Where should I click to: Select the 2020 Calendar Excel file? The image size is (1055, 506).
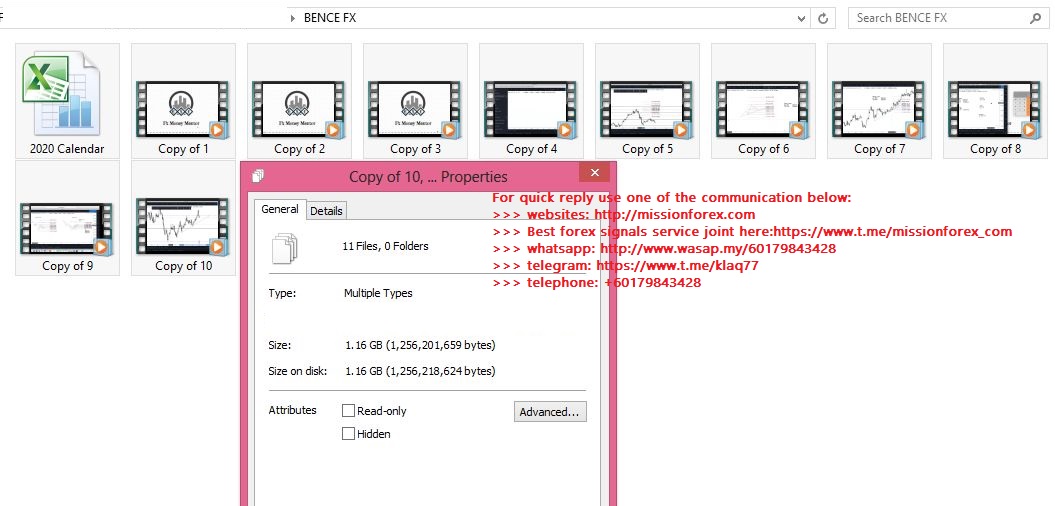[67, 101]
